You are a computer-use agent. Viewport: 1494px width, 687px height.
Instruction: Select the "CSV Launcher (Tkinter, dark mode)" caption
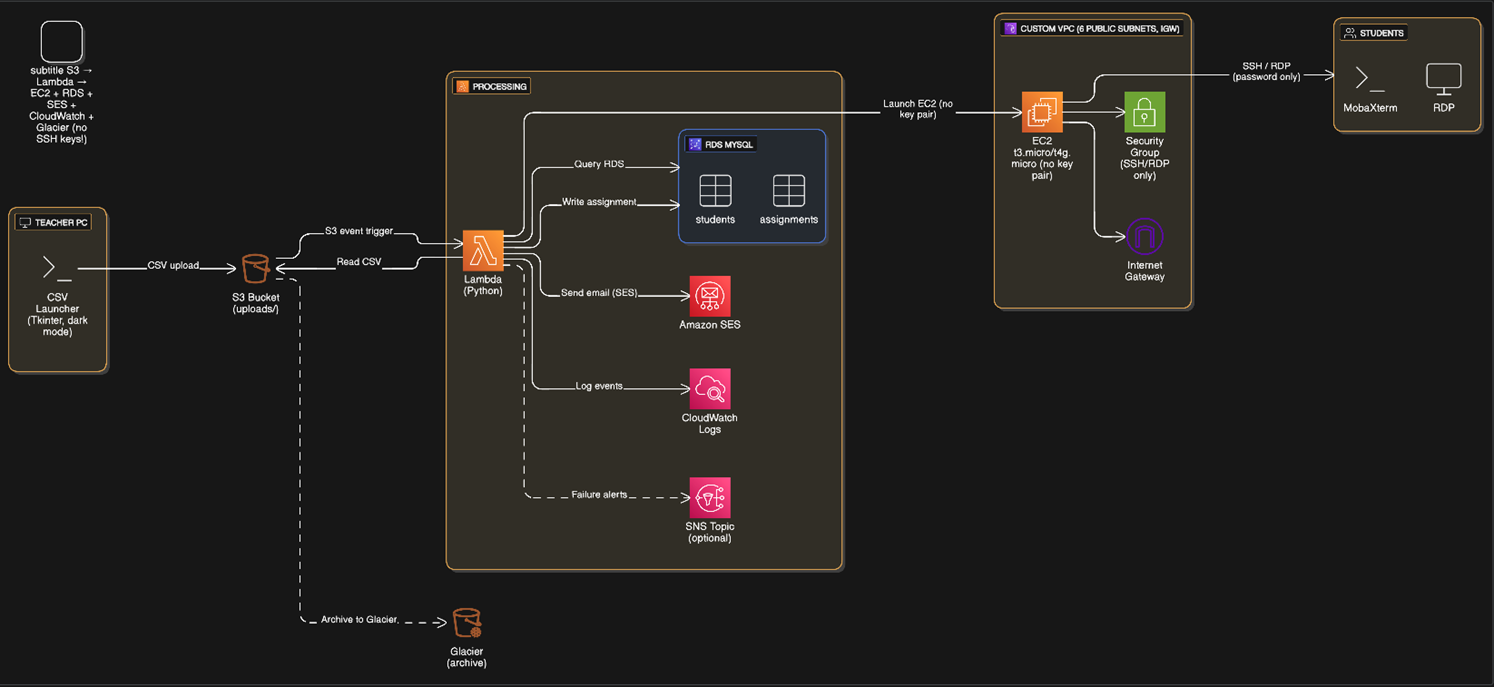pyautogui.click(x=57, y=315)
